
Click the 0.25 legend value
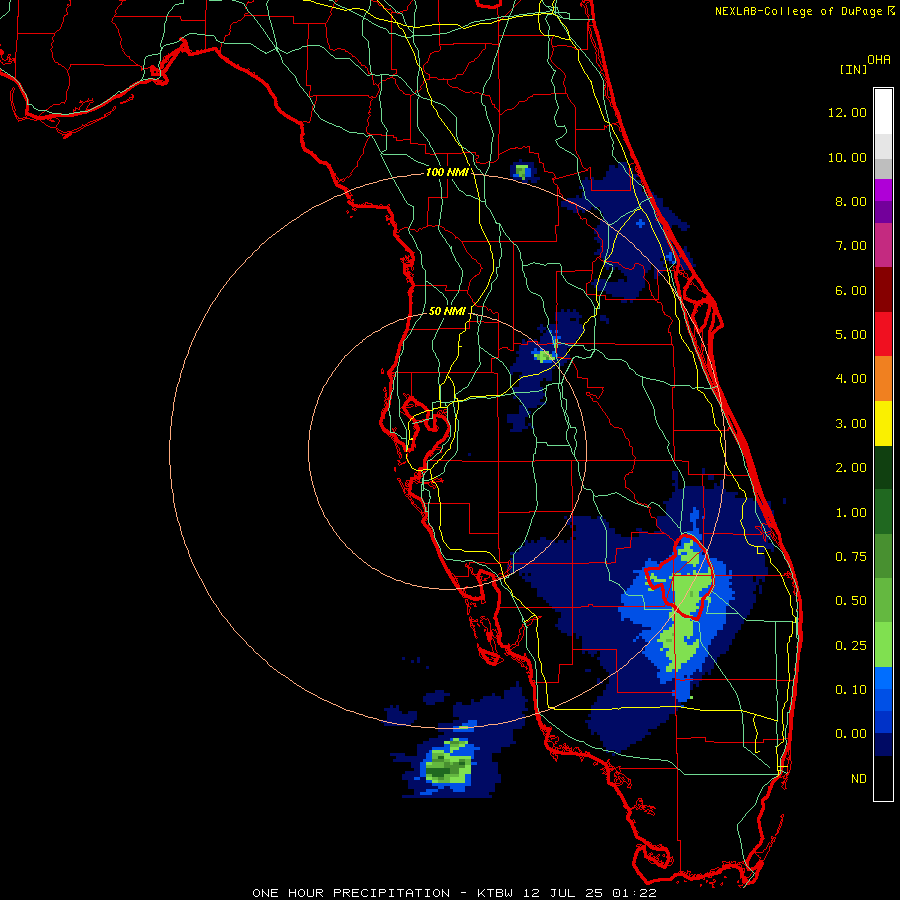click(x=850, y=646)
